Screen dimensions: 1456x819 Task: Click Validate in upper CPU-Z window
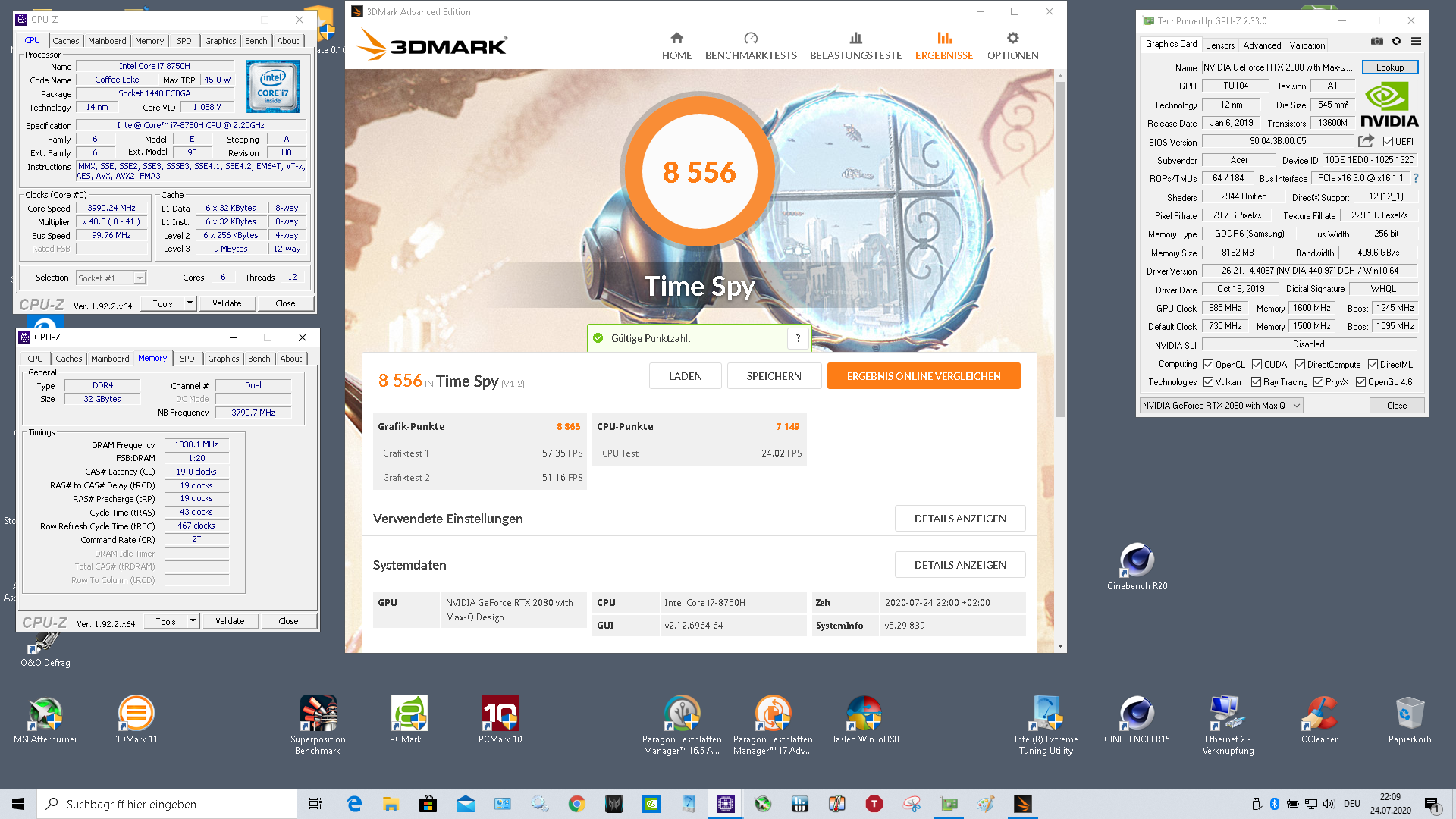pyautogui.click(x=227, y=303)
